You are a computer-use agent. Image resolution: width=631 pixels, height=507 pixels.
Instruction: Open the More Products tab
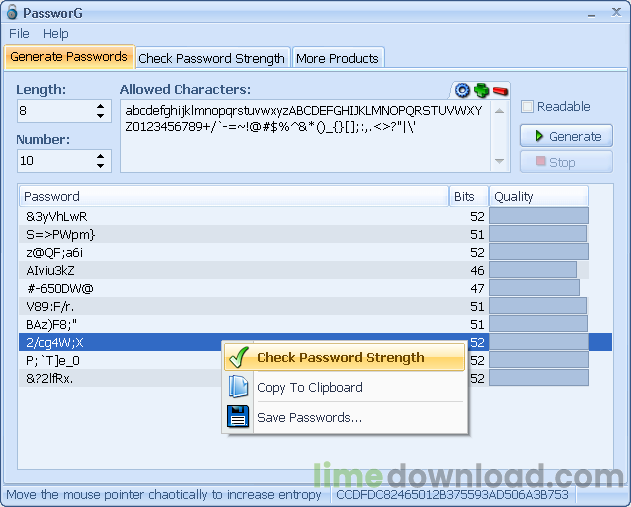337,58
